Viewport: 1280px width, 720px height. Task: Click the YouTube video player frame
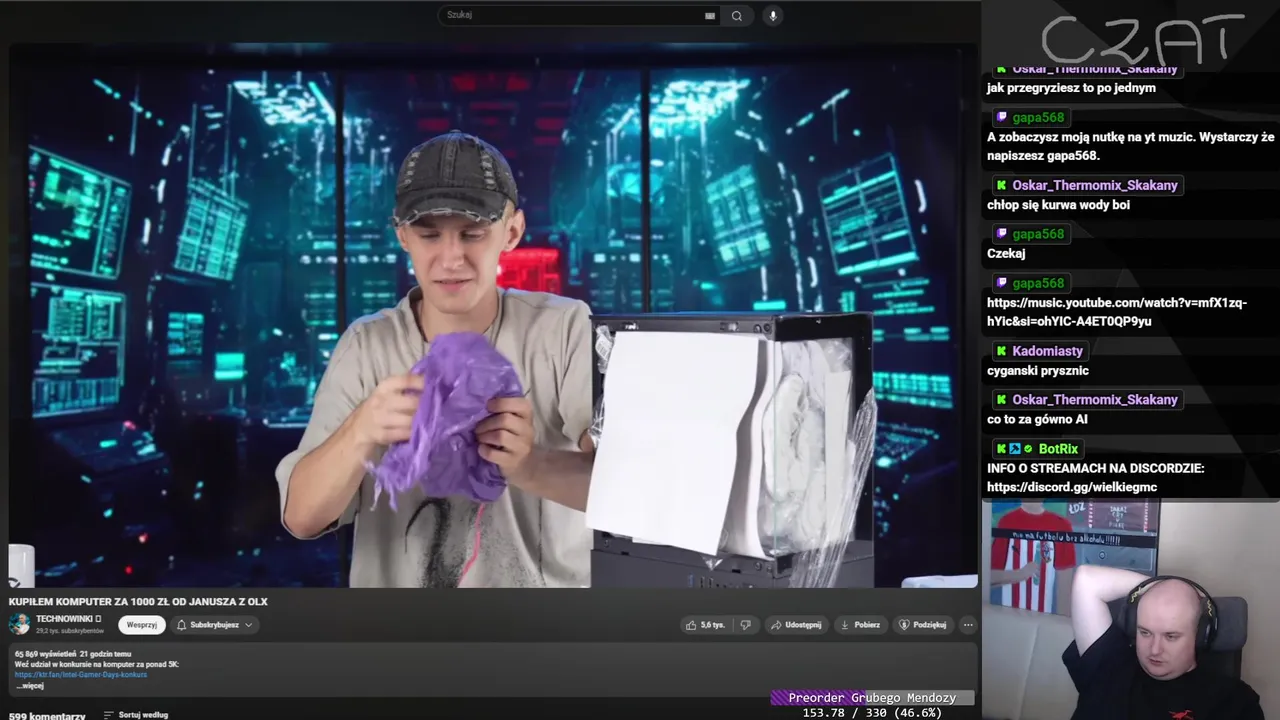(x=494, y=315)
